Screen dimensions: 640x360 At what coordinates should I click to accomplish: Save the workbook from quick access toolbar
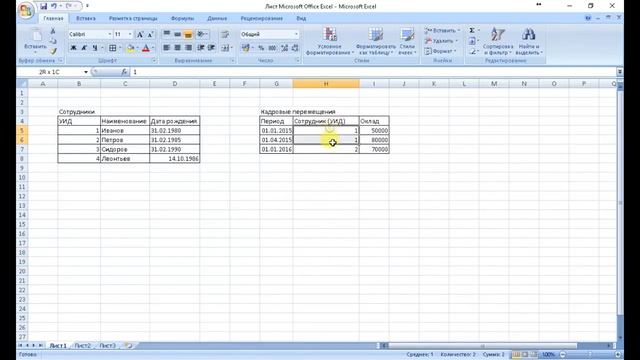(x=43, y=6)
